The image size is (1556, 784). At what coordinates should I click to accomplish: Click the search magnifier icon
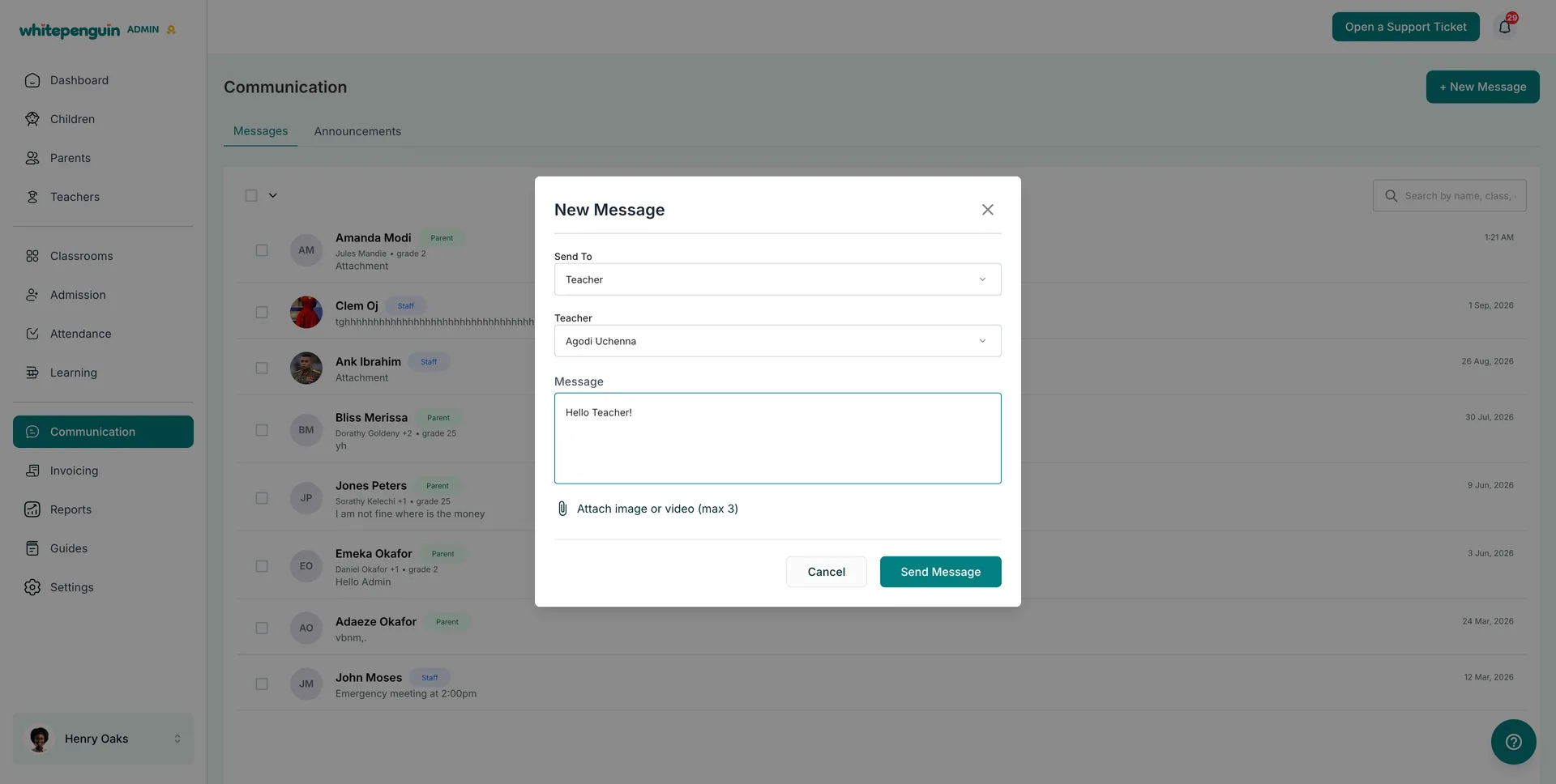[1391, 196]
